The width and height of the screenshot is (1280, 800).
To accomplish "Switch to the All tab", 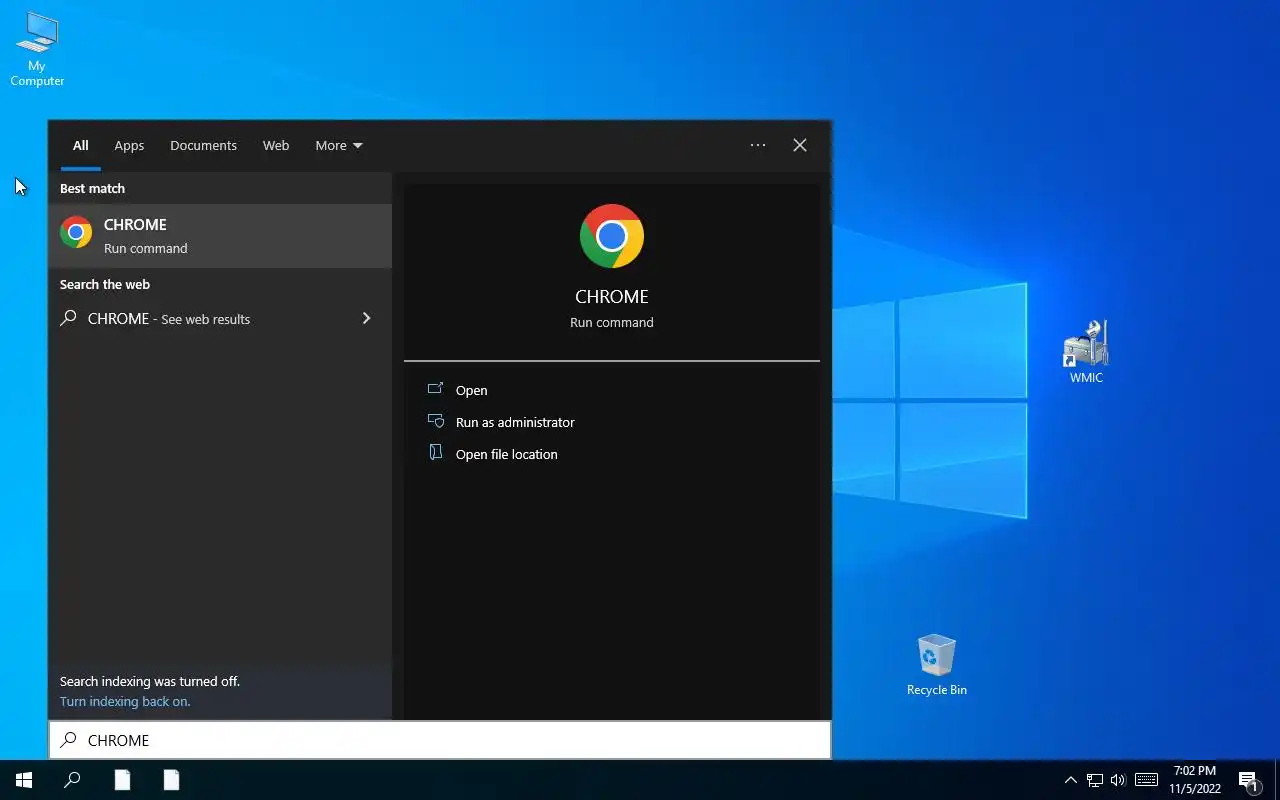I will (x=81, y=145).
